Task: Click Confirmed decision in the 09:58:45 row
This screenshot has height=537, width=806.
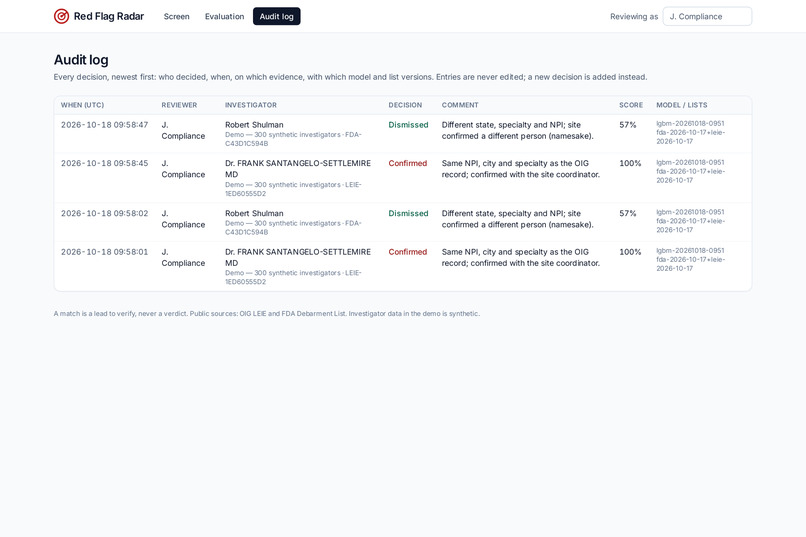Action: click(x=408, y=163)
